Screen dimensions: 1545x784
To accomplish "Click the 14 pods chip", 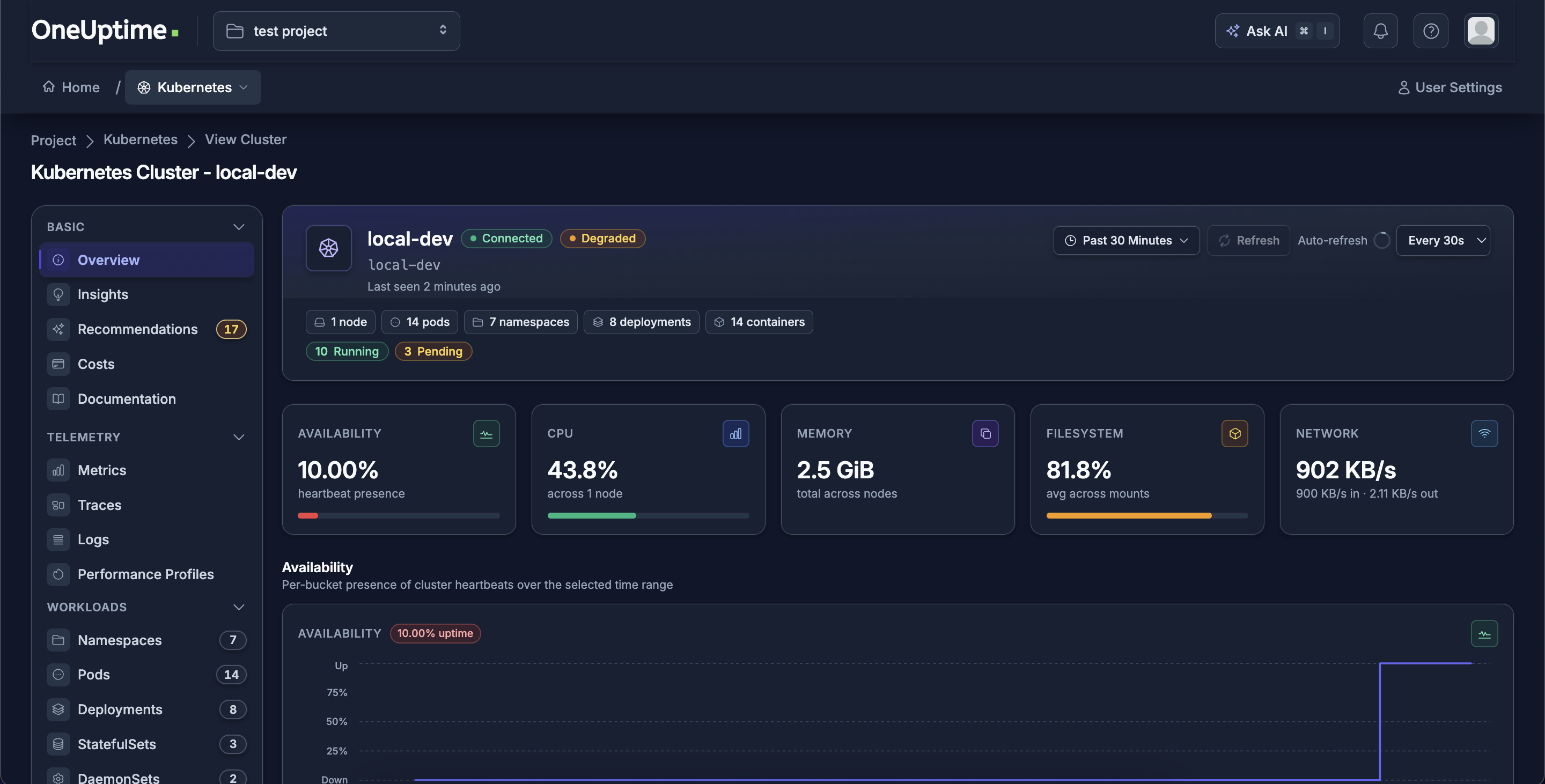I will pos(420,322).
